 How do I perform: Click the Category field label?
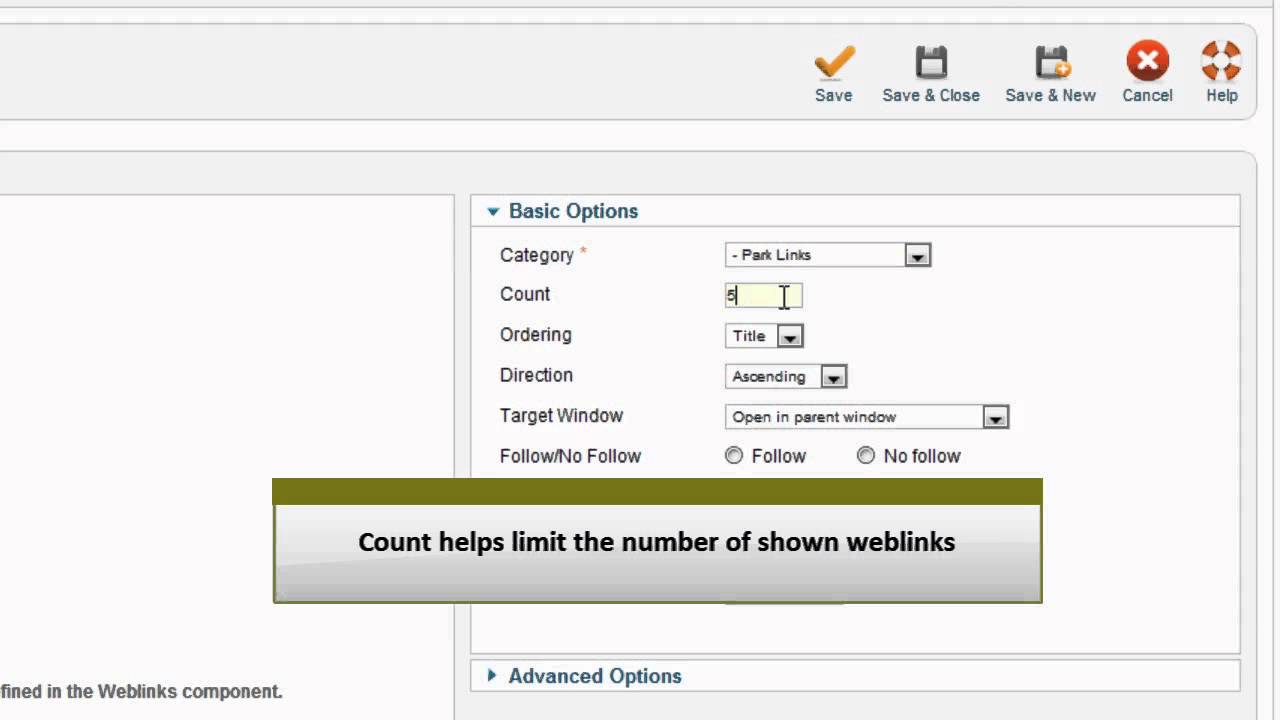[x=537, y=255]
